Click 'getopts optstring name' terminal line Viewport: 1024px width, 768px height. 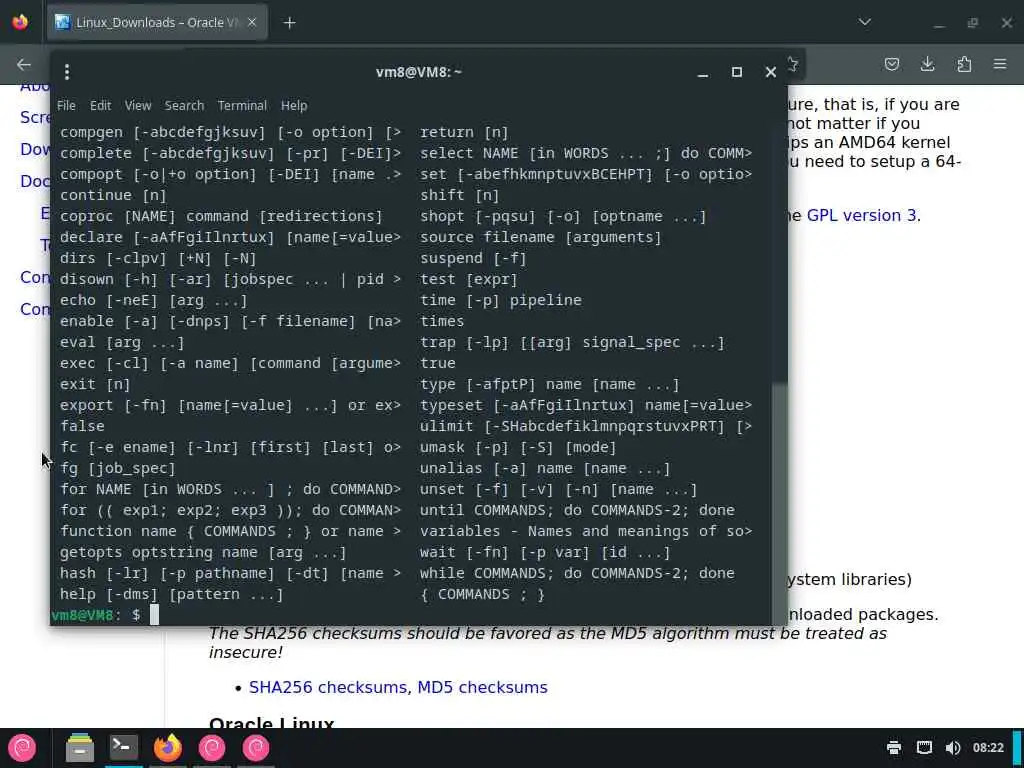click(x=202, y=552)
